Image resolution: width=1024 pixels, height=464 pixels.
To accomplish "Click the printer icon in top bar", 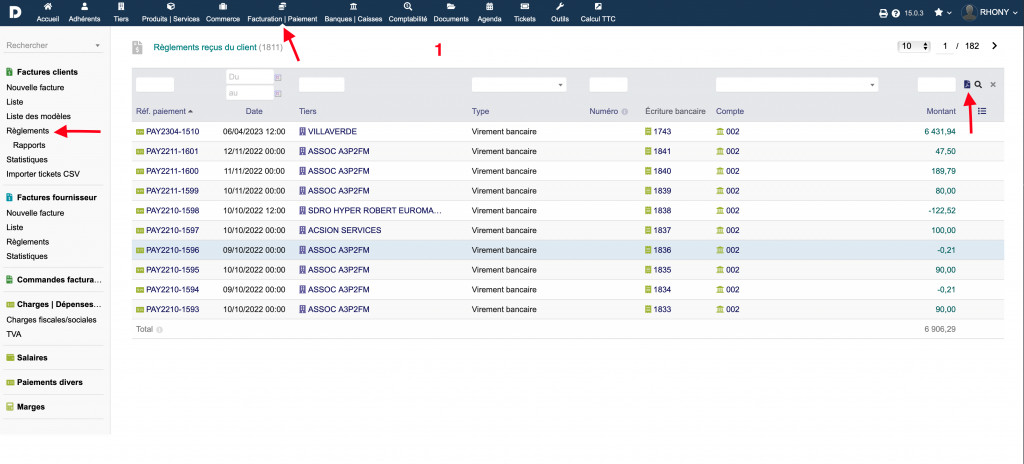I will 883,13.
